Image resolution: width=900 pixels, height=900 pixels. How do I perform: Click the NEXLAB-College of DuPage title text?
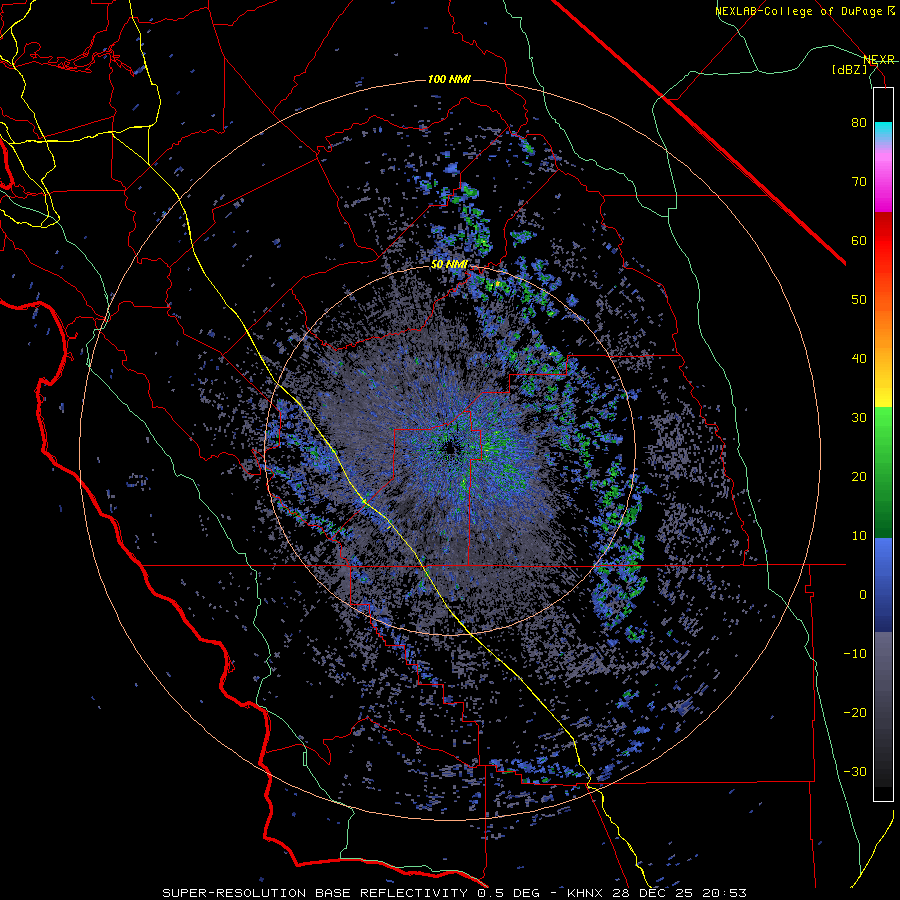(799, 11)
